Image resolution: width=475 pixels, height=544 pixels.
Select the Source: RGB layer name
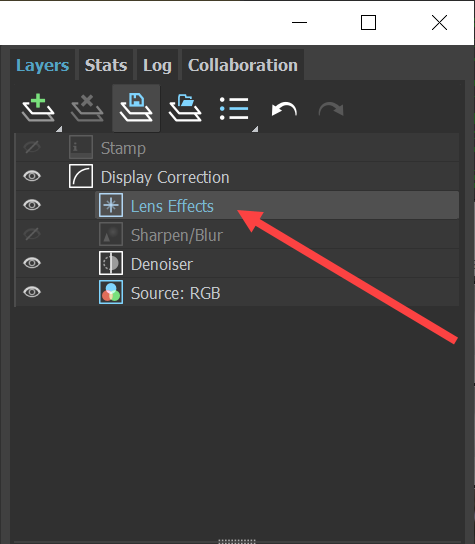click(176, 293)
